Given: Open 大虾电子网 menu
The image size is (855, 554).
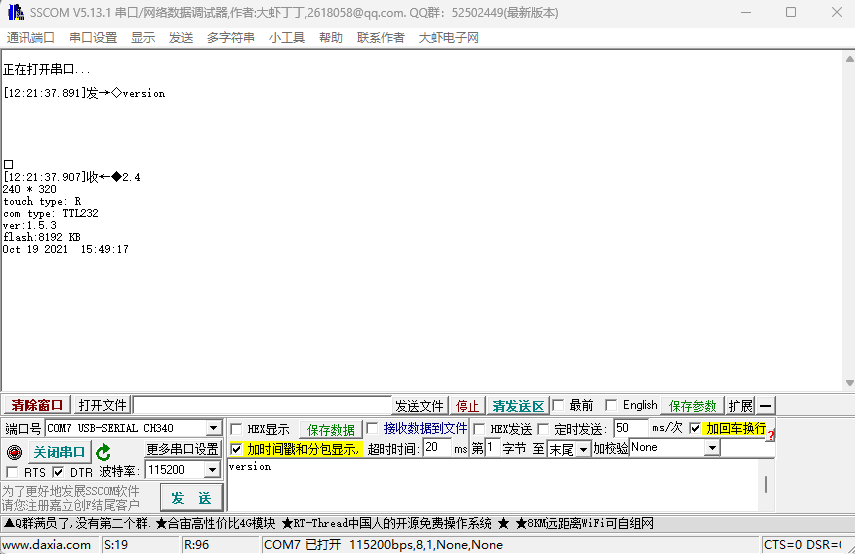Looking at the screenshot, I should (x=448, y=38).
